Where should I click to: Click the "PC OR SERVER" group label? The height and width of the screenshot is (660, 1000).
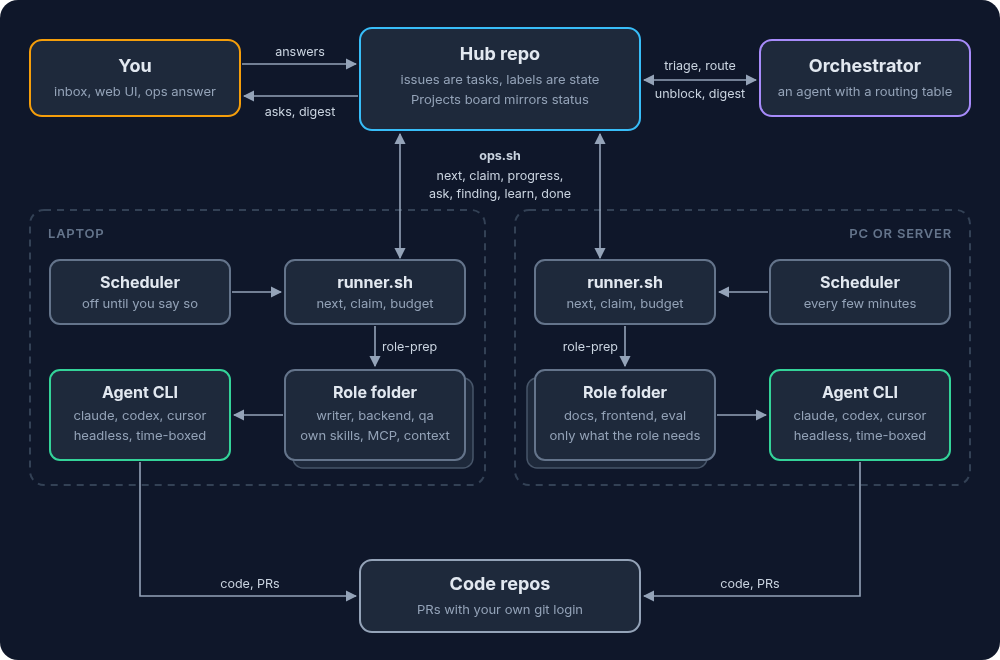pyautogui.click(x=901, y=233)
